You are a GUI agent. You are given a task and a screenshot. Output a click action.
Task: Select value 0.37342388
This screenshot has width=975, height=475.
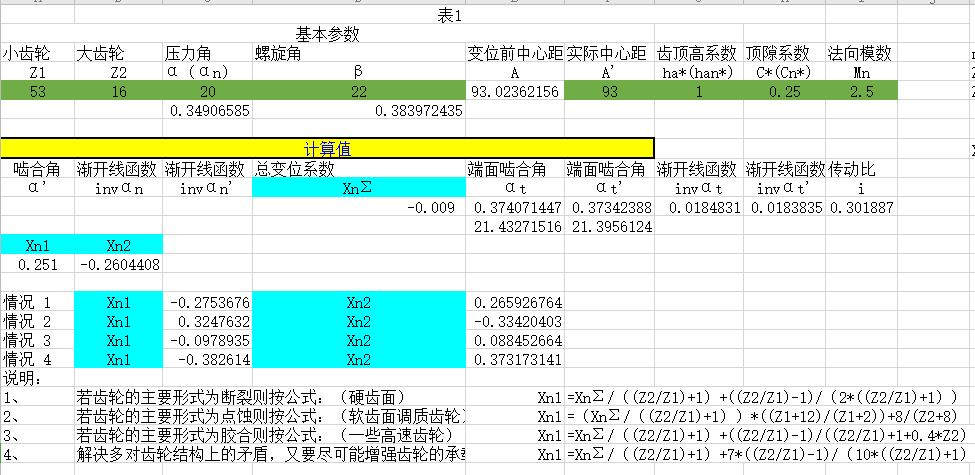click(609, 207)
